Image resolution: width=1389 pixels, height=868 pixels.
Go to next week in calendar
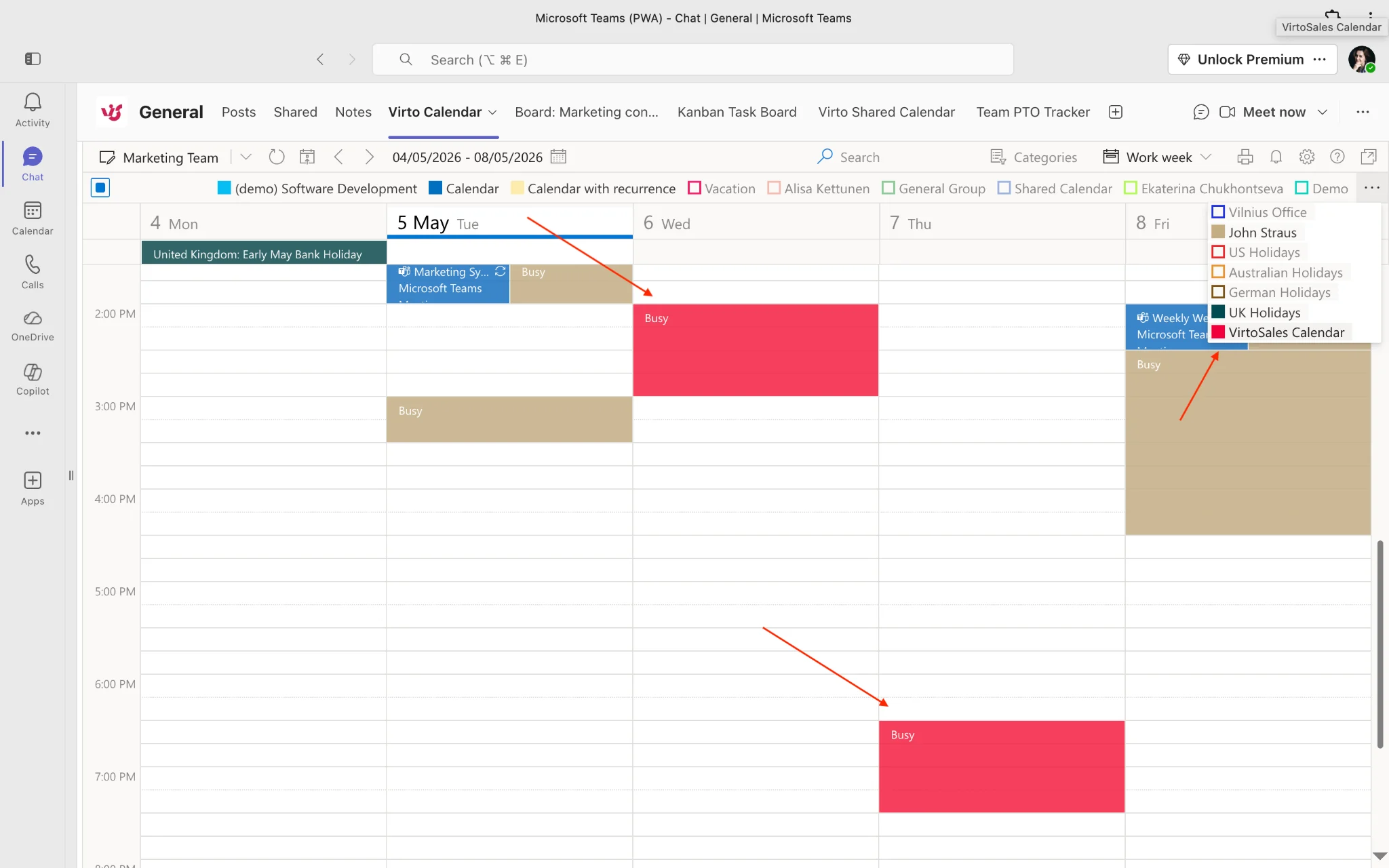pos(369,157)
